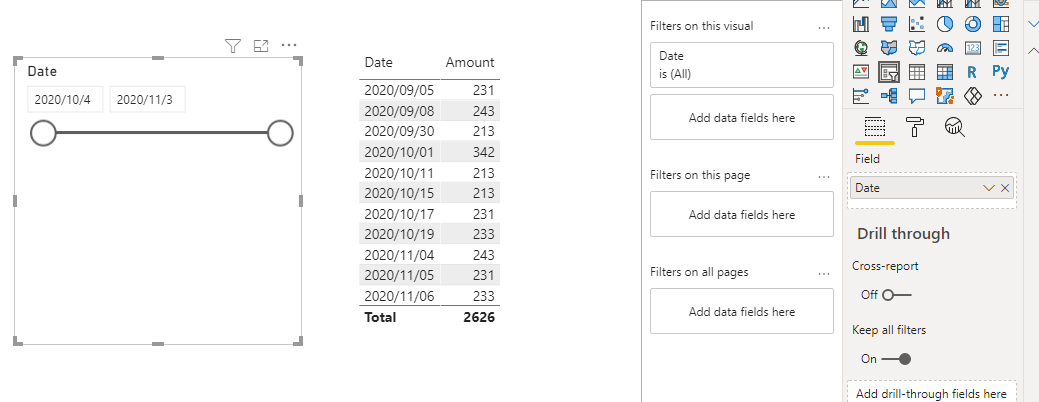Click the 2020/10/19 table cell

(x=400, y=234)
